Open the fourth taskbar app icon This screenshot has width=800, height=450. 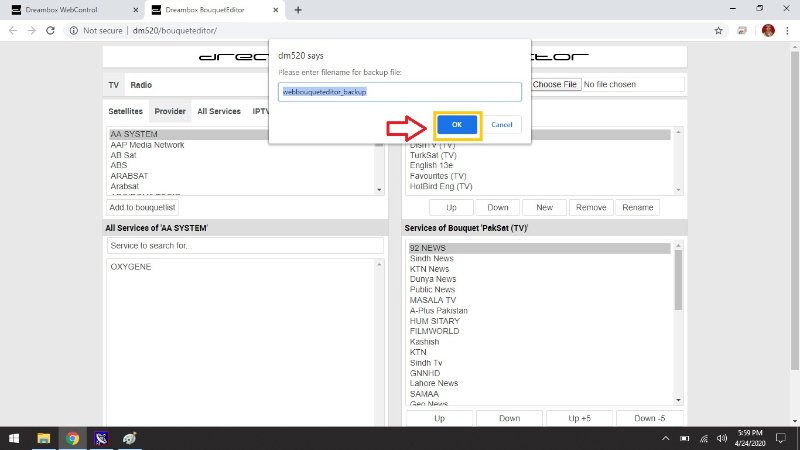point(130,438)
